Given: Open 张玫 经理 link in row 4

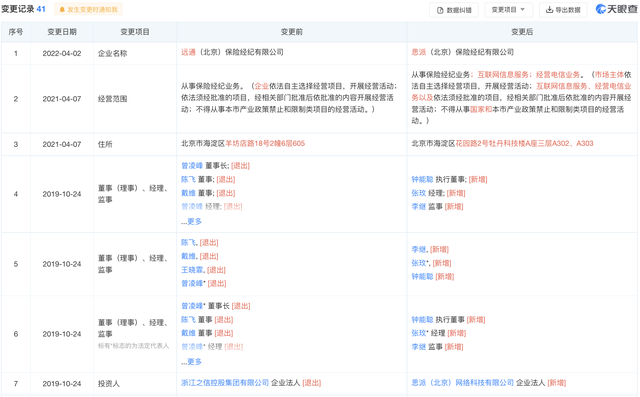Looking at the screenshot, I should coord(419,193).
